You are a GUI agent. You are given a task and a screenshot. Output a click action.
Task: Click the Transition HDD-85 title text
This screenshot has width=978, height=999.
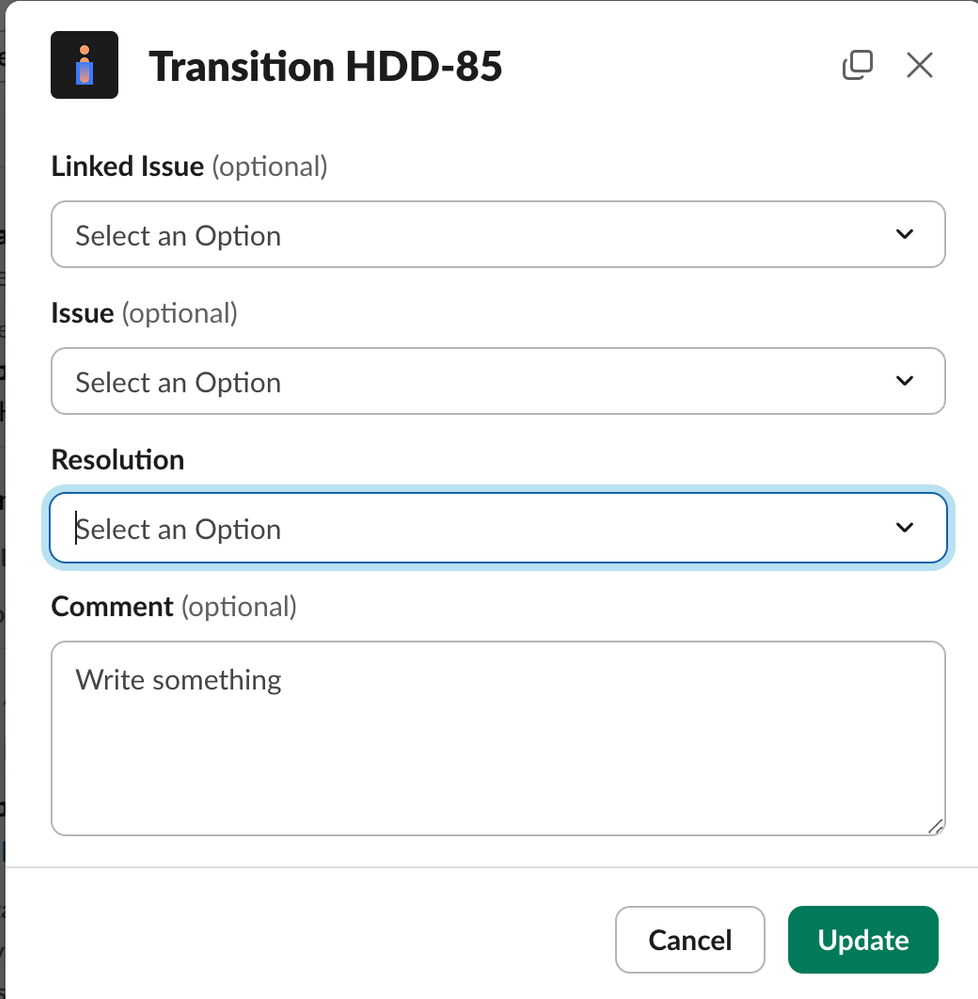click(x=325, y=67)
